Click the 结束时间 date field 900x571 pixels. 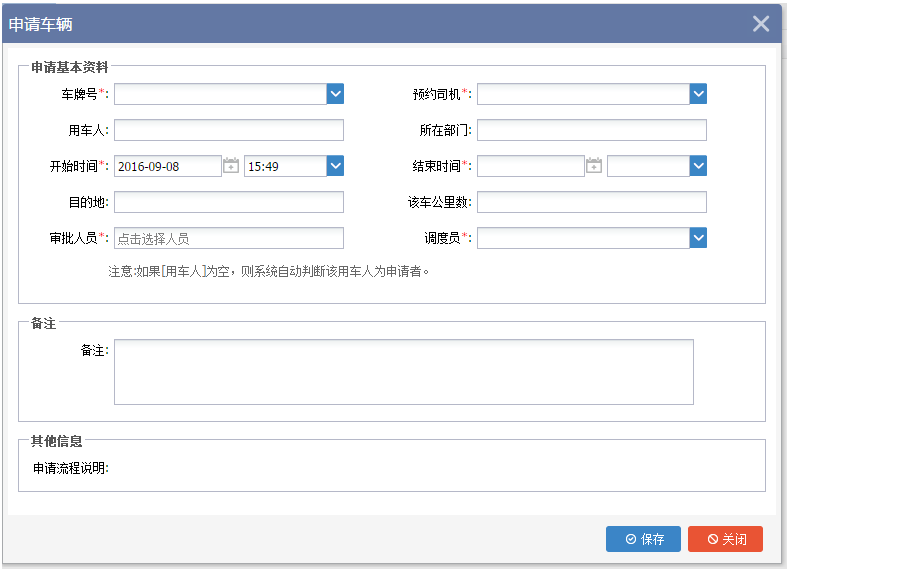530,166
